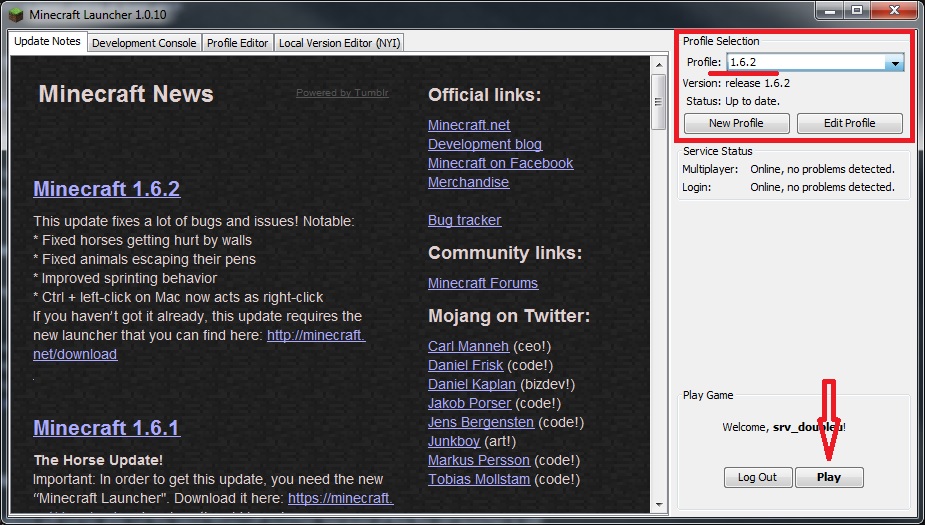
Task: Select Local Version Editor (NYI) tab
Action: click(x=339, y=43)
